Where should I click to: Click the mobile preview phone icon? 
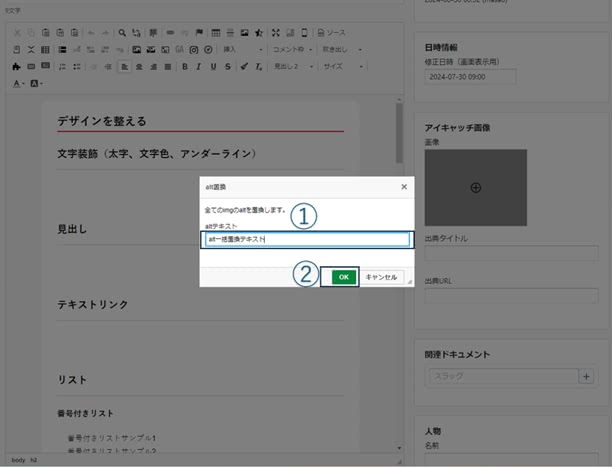304,33
